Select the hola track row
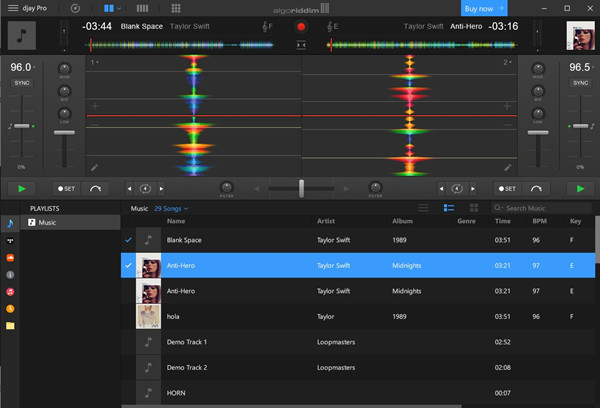 [358, 317]
